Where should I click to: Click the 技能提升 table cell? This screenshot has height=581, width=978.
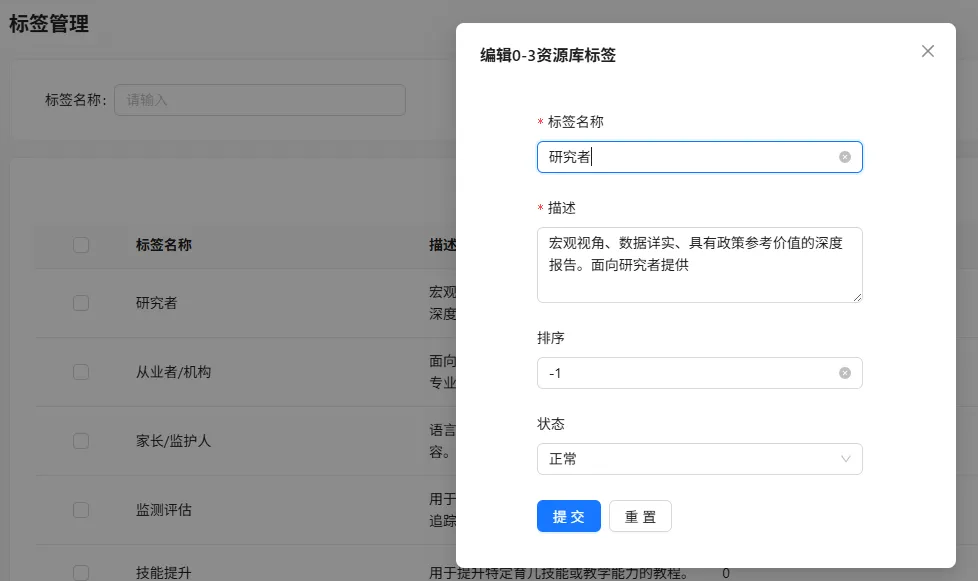pyautogui.click(x=163, y=572)
